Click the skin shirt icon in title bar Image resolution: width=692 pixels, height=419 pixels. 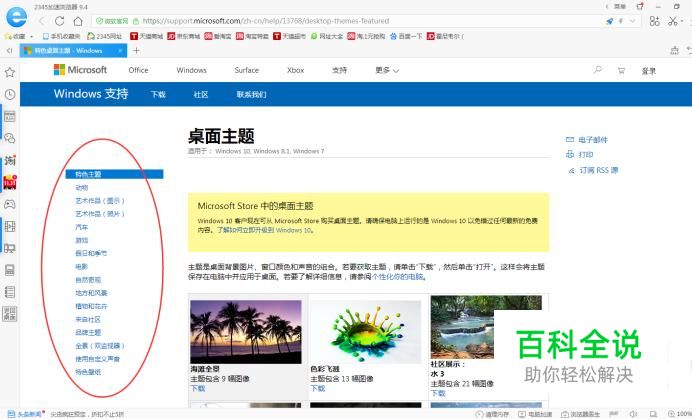tap(640, 6)
